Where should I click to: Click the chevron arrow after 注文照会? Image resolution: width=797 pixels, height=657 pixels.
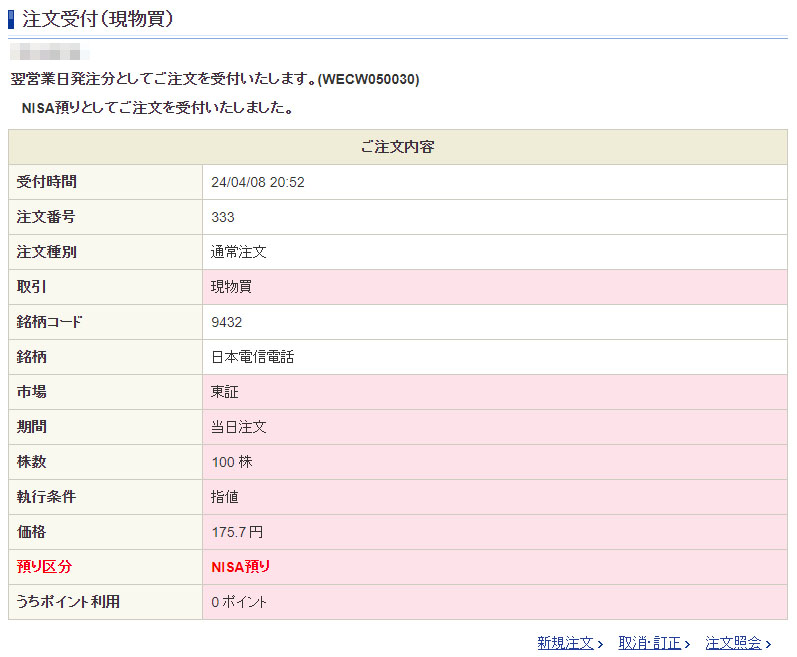click(768, 644)
